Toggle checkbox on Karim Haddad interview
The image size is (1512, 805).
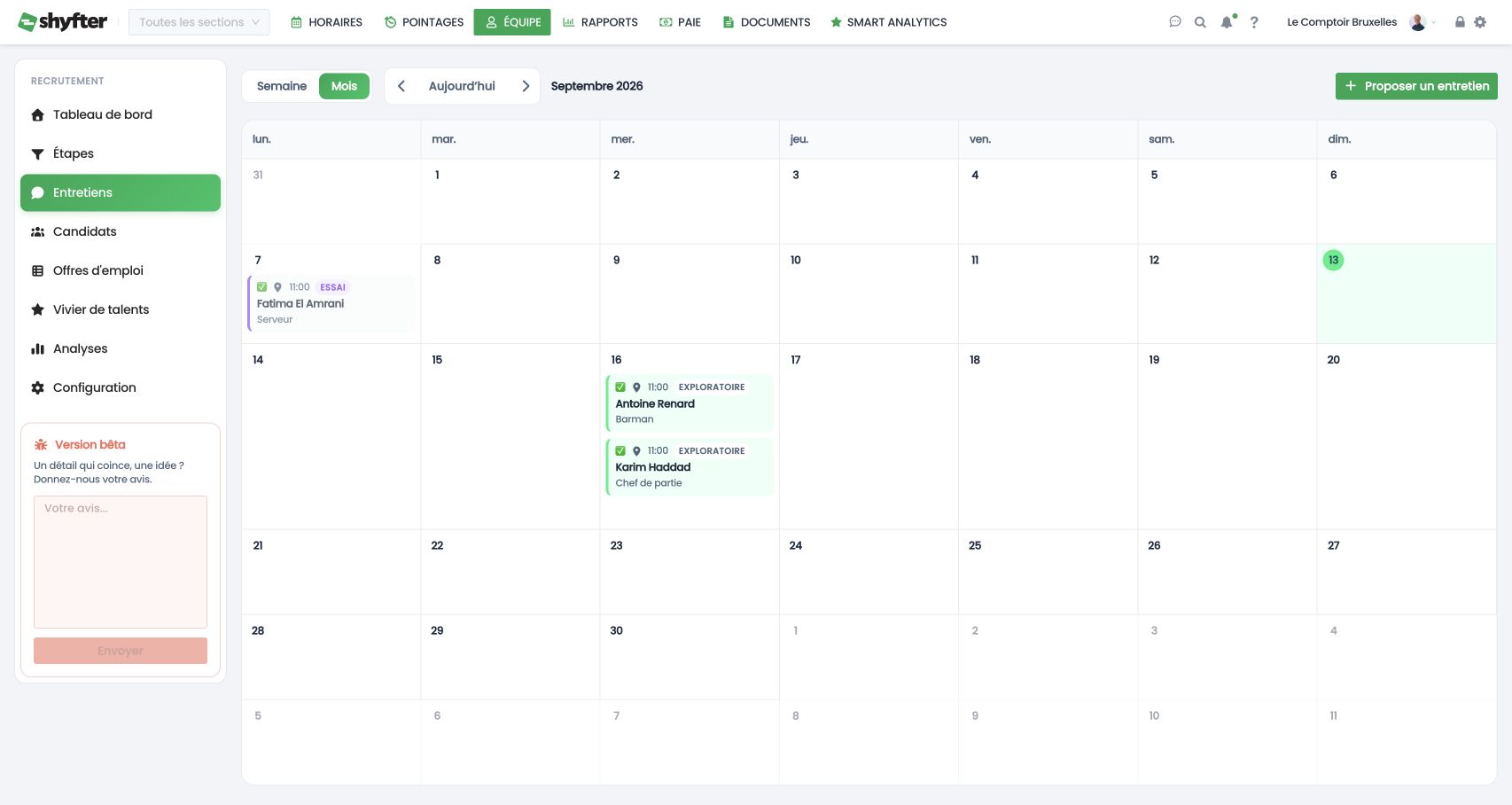620,451
